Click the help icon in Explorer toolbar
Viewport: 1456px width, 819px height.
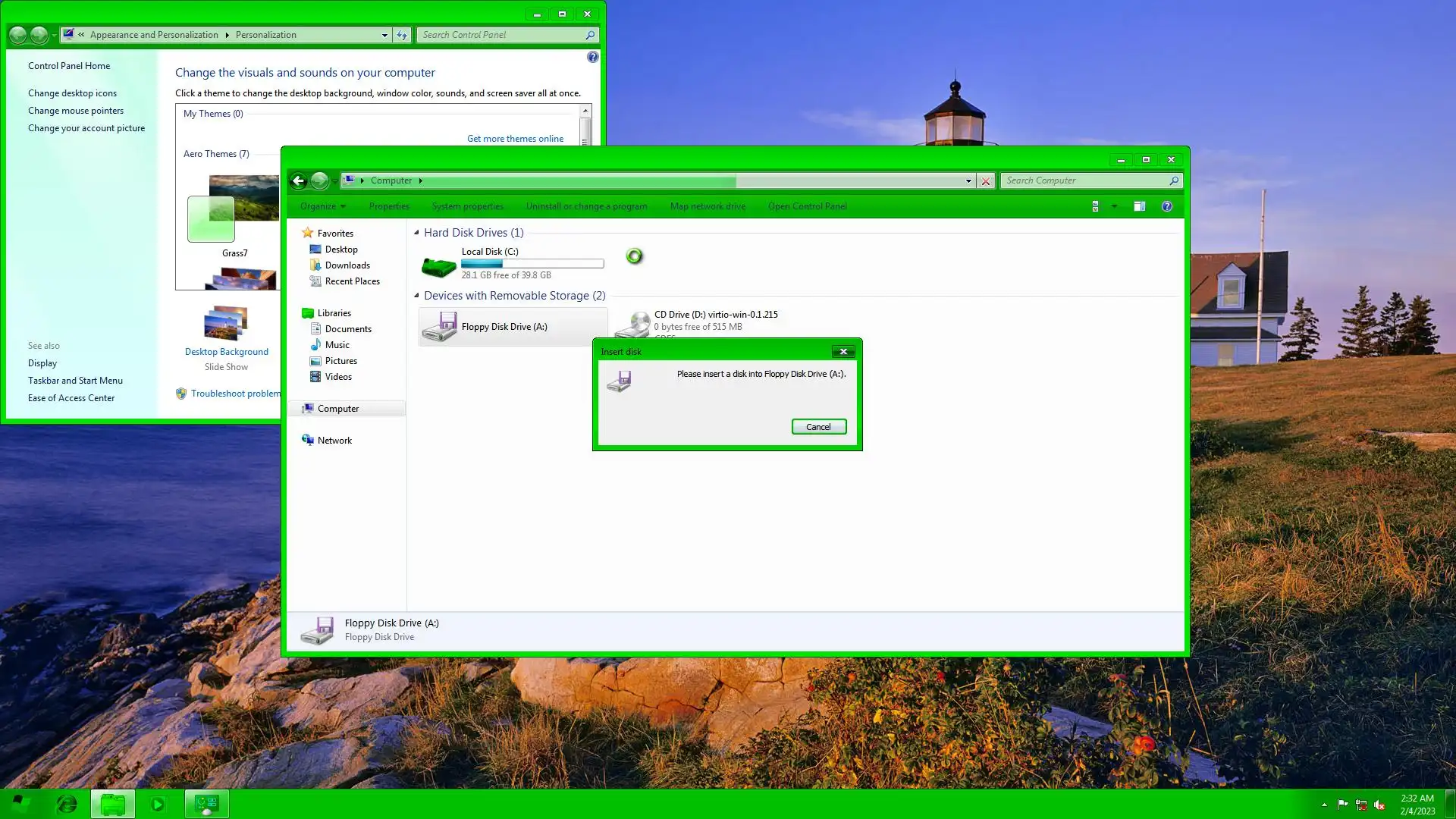tap(1166, 206)
